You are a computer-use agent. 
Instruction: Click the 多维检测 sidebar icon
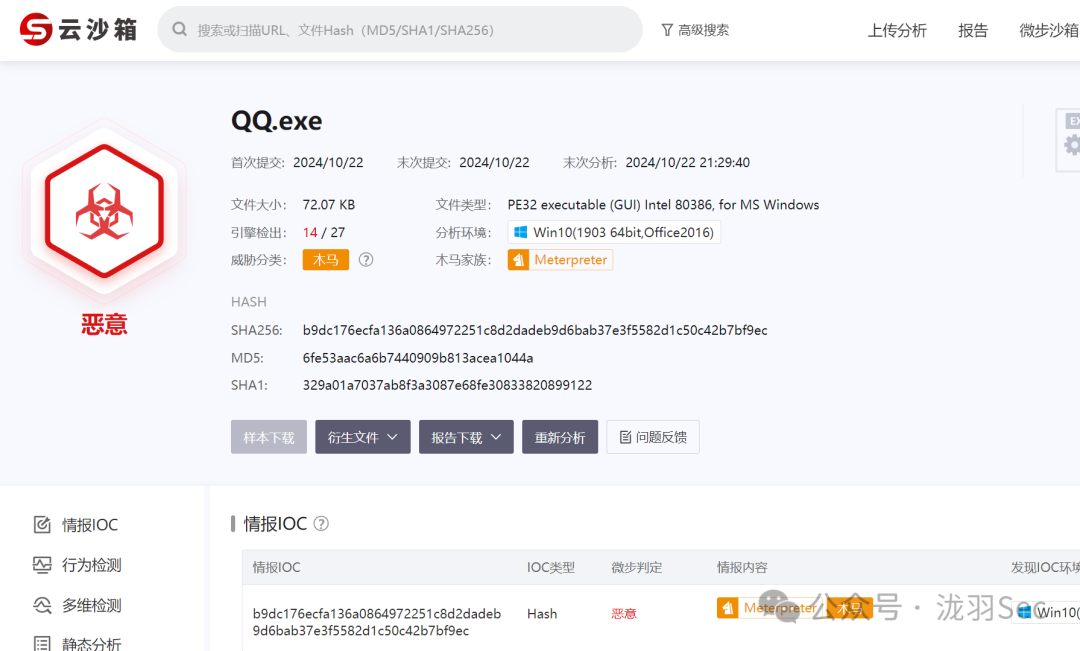(42, 606)
